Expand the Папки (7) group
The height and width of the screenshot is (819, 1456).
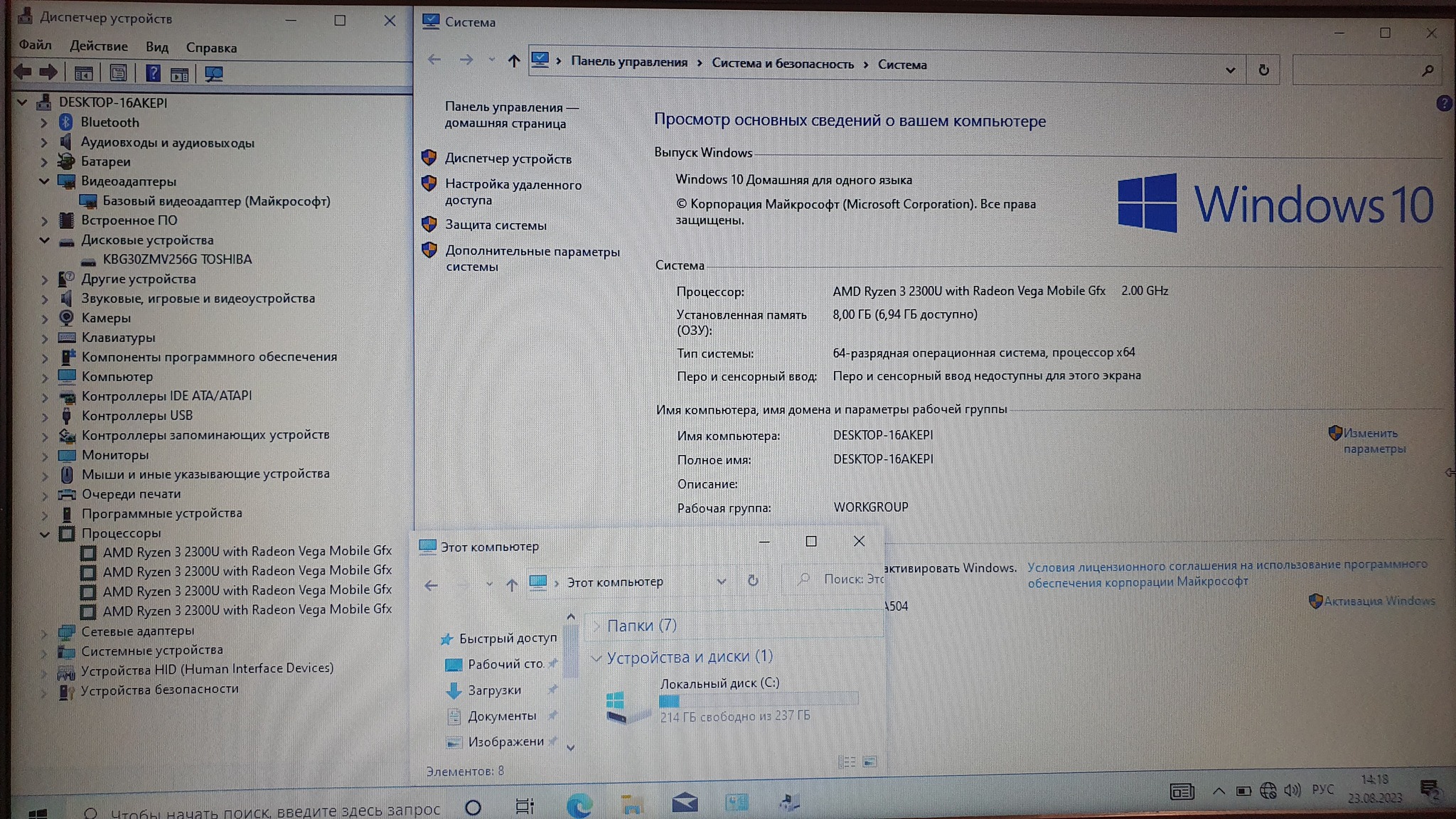pos(596,626)
